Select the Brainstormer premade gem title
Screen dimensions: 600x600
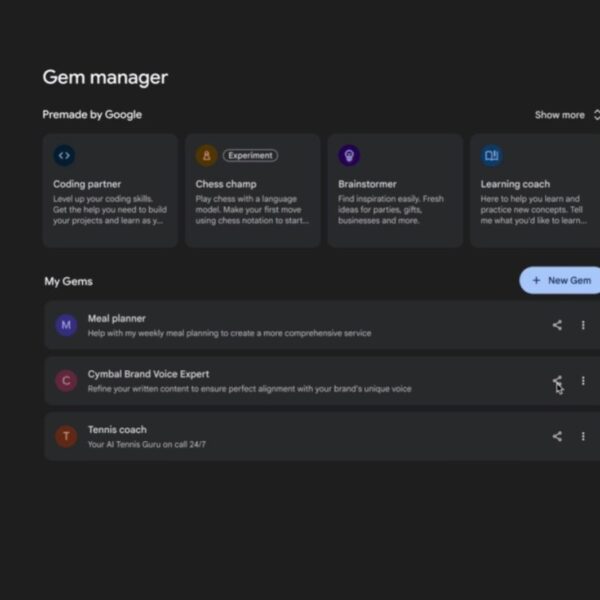click(x=367, y=184)
